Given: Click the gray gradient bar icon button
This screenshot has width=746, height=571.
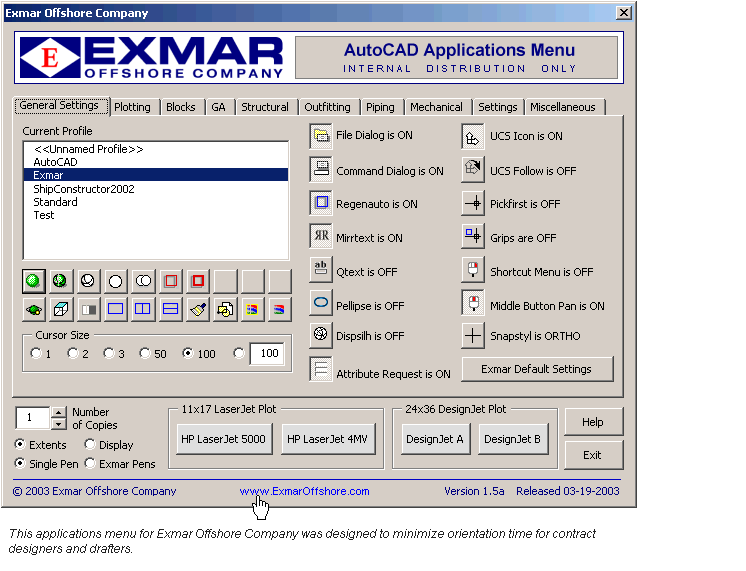Looking at the screenshot, I should [88, 310].
